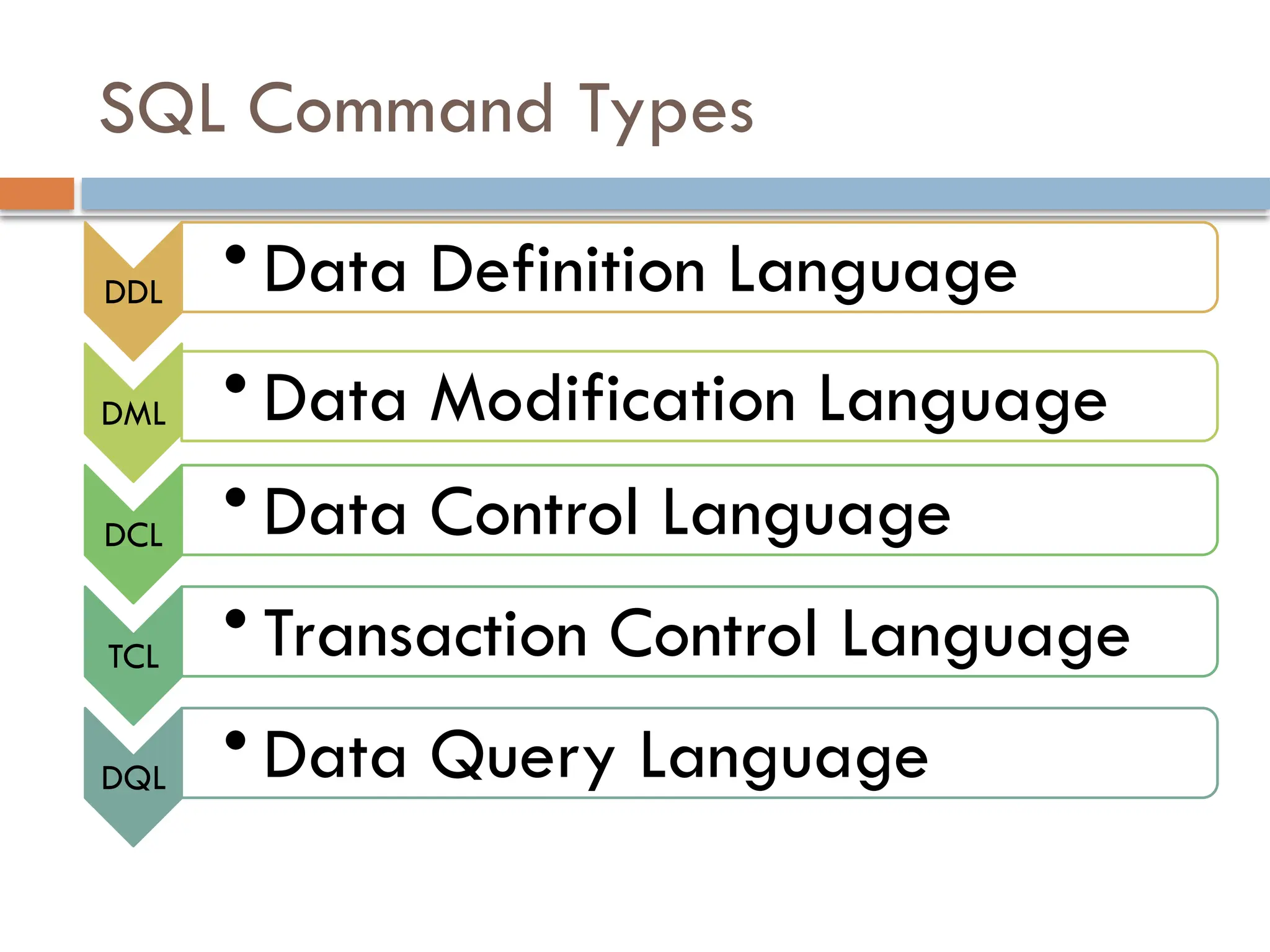Click the DDL chevron arrow
Viewport: 1270px width, 952px height.
coord(133,292)
